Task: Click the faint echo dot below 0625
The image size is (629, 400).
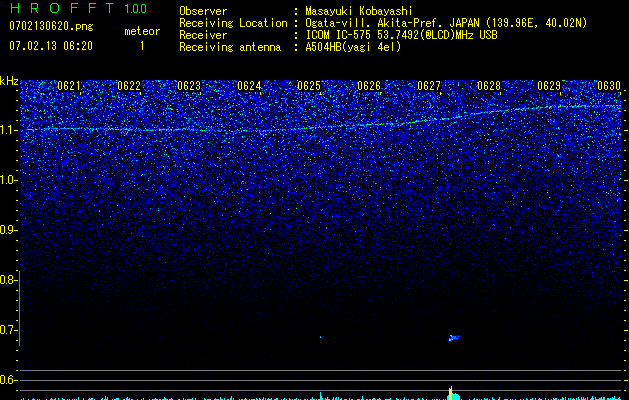Action: [321, 337]
